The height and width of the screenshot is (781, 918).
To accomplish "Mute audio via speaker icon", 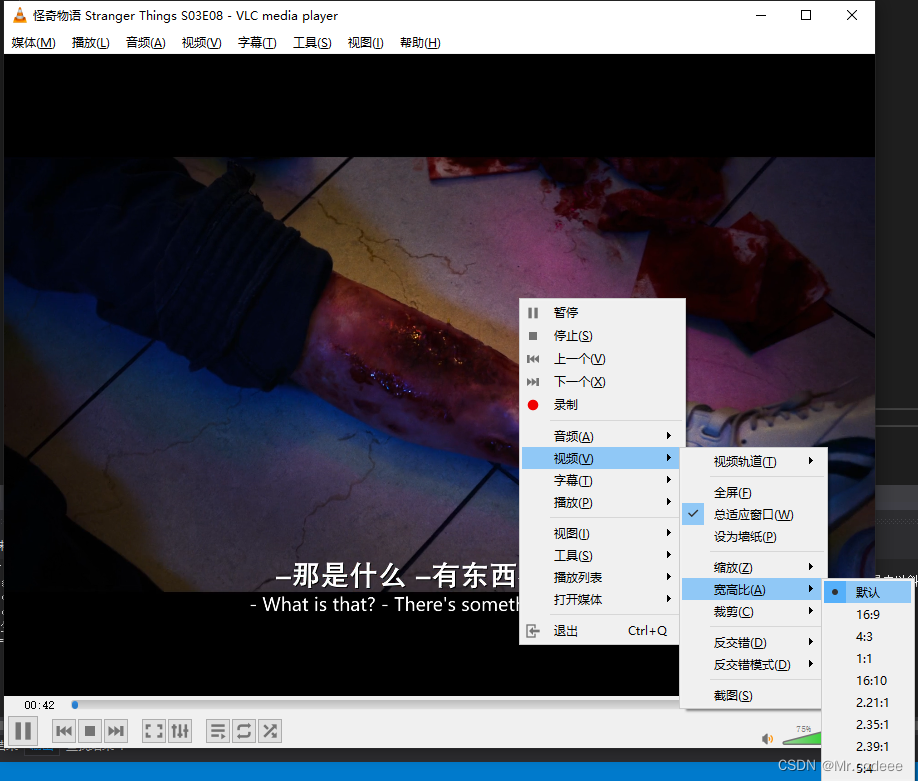I will 767,739.
